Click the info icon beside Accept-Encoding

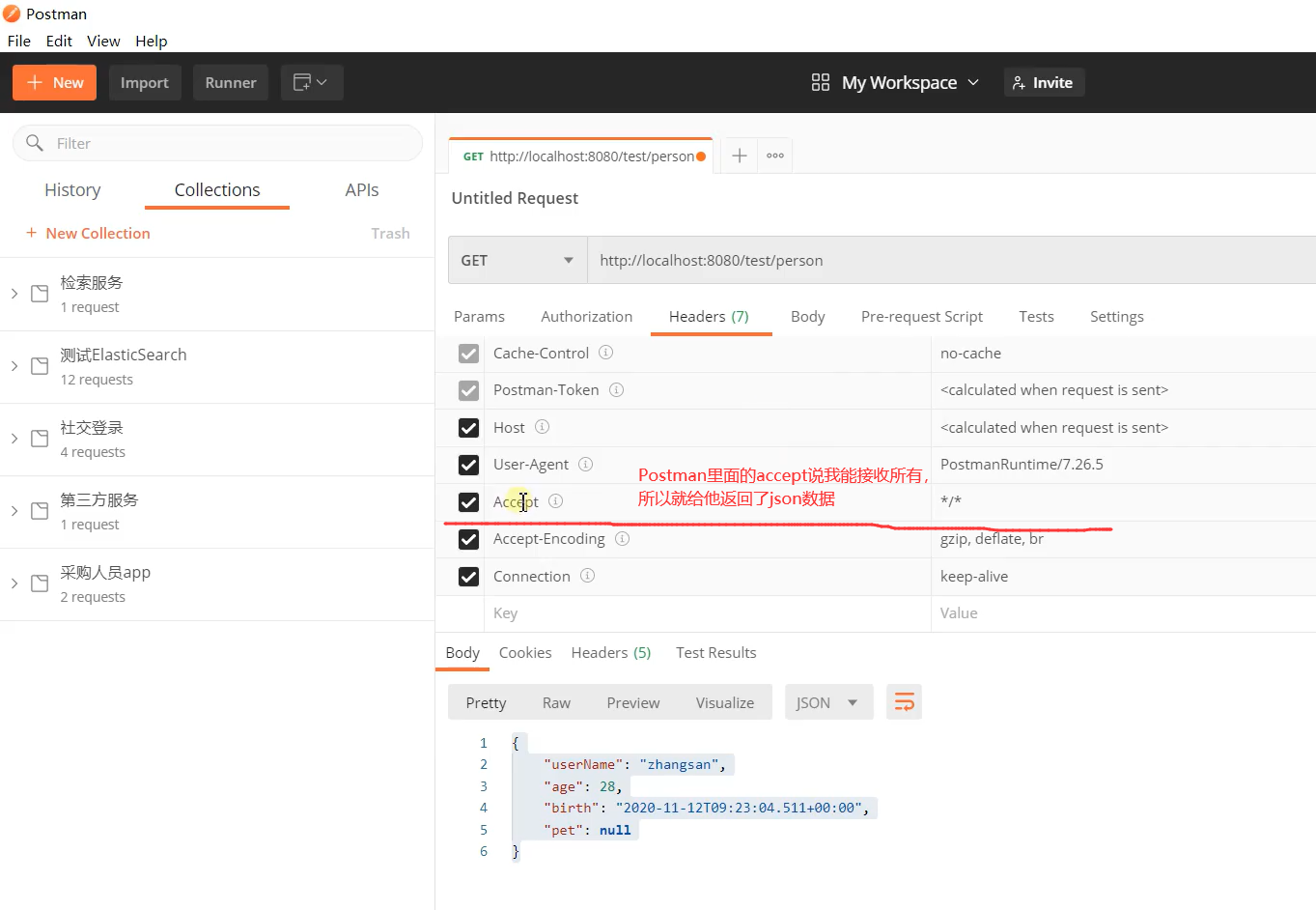pyautogui.click(x=623, y=539)
